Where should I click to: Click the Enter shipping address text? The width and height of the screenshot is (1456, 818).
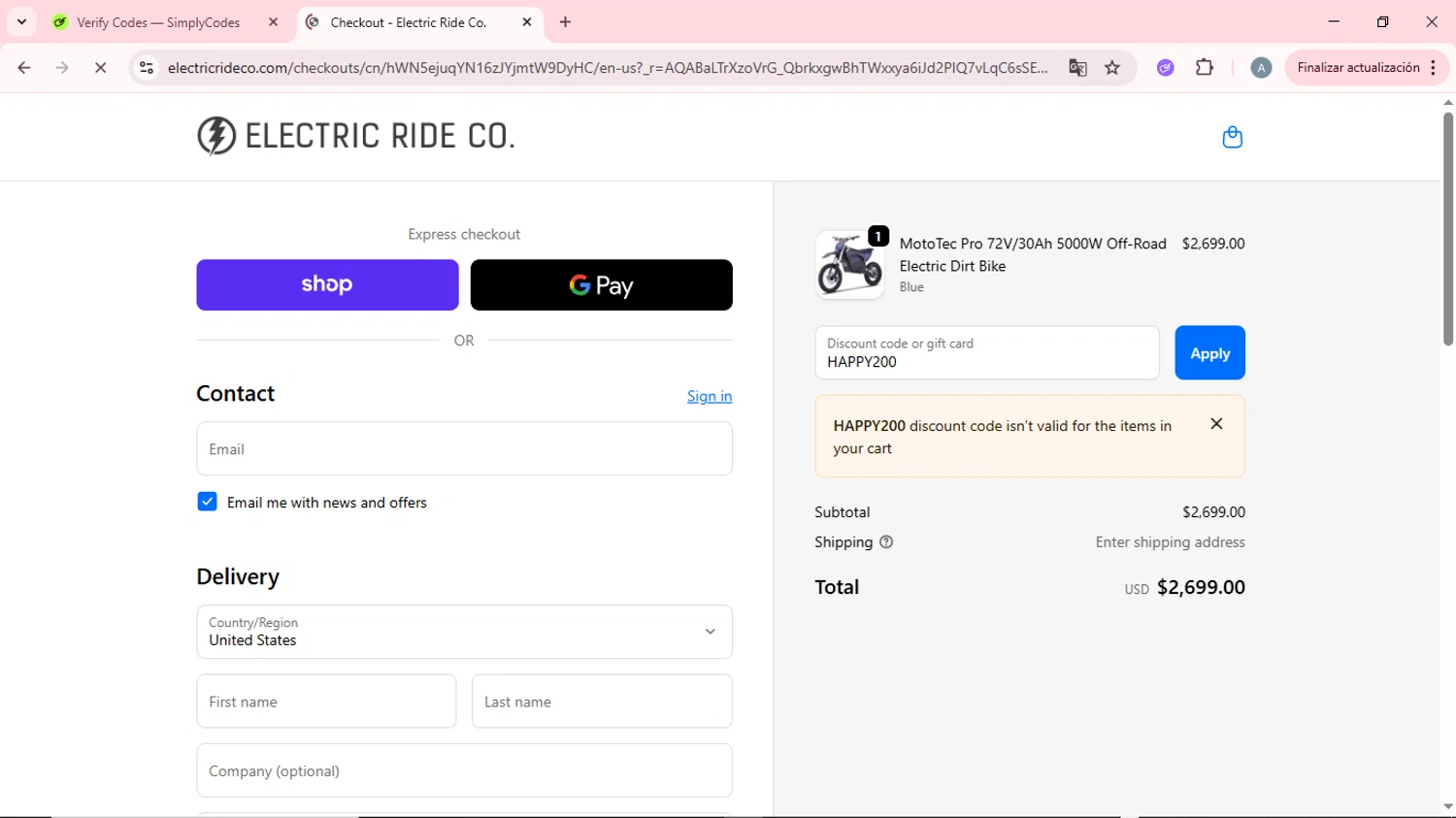pos(1170,542)
